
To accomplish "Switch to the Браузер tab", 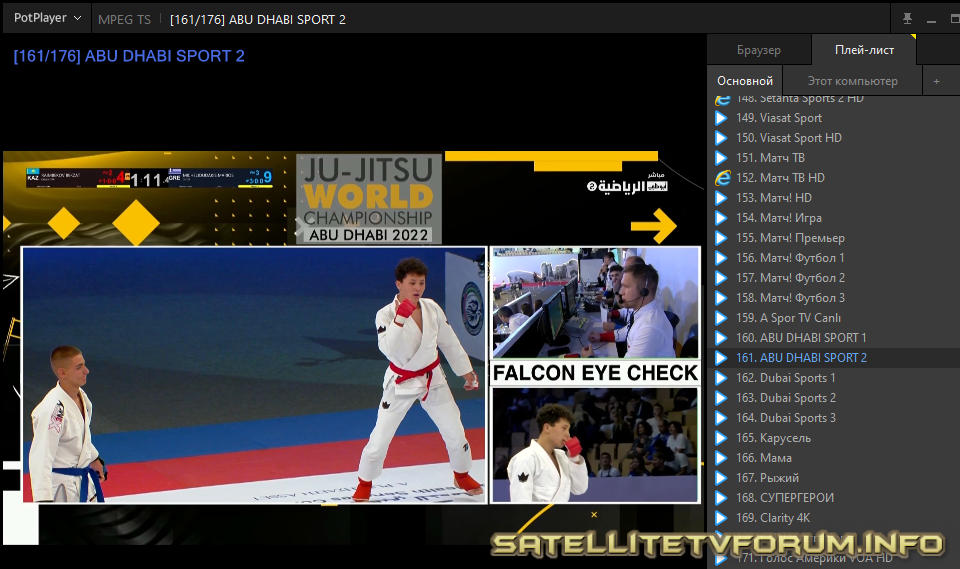I will (759, 50).
